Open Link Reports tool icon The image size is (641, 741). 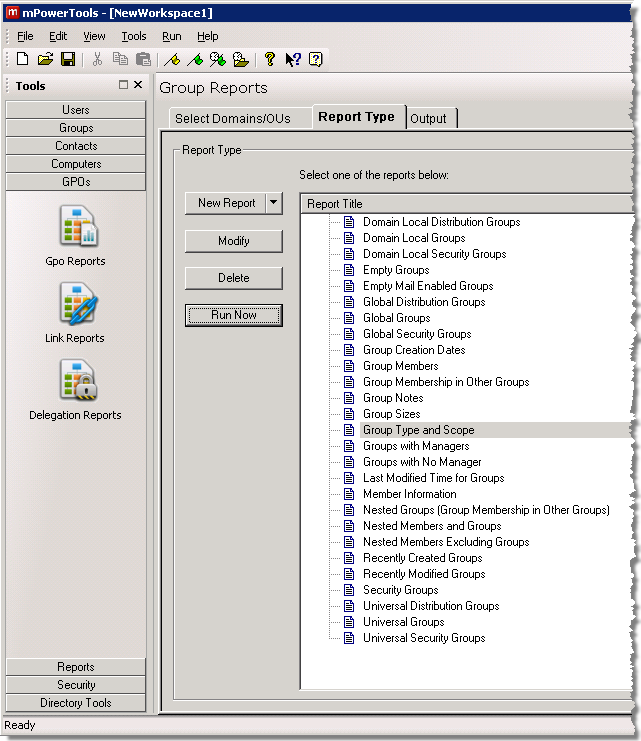78,304
